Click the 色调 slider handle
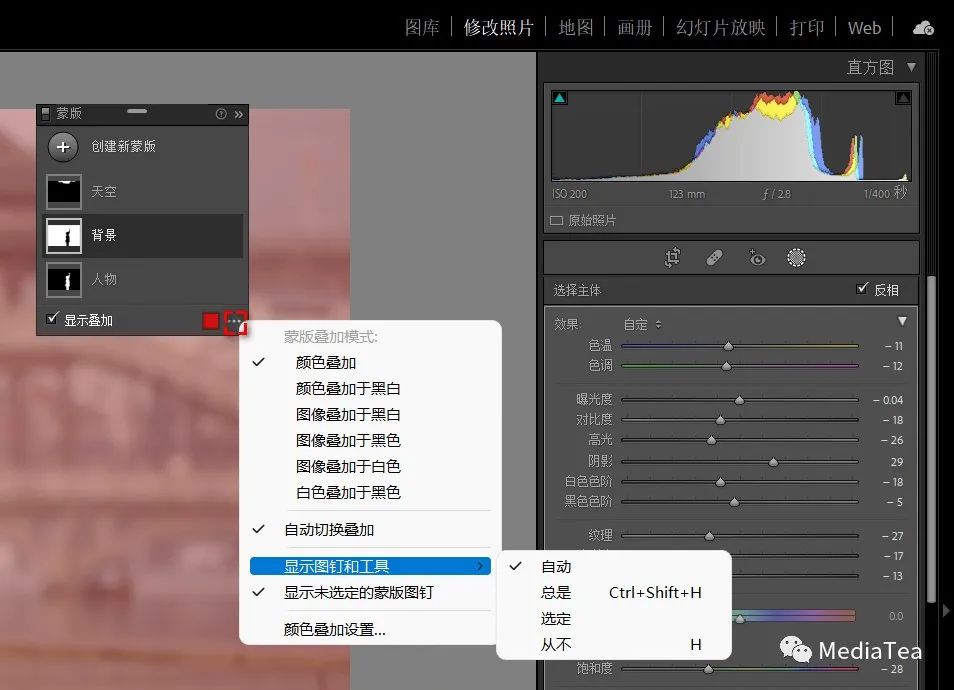Screen dimensions: 954x690 [726, 366]
